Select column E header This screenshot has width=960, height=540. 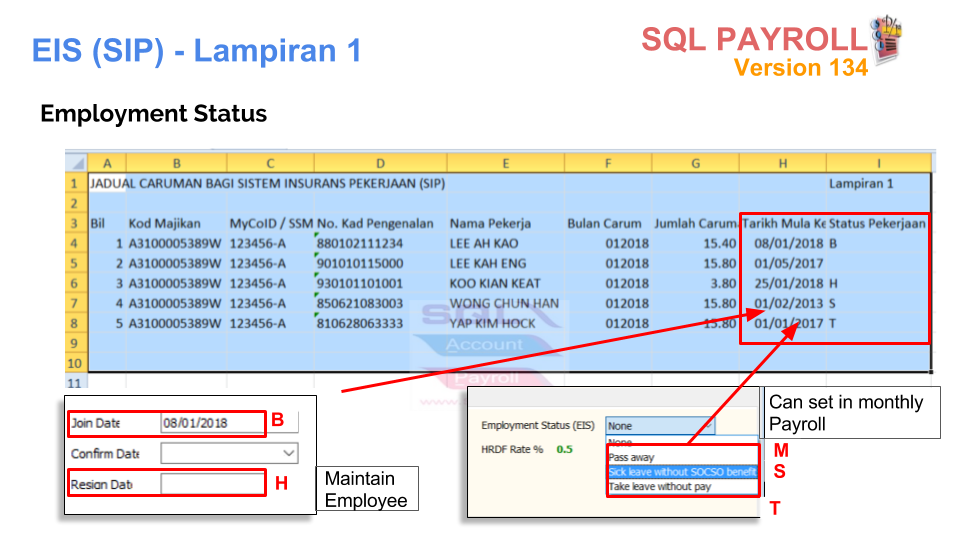coord(506,163)
